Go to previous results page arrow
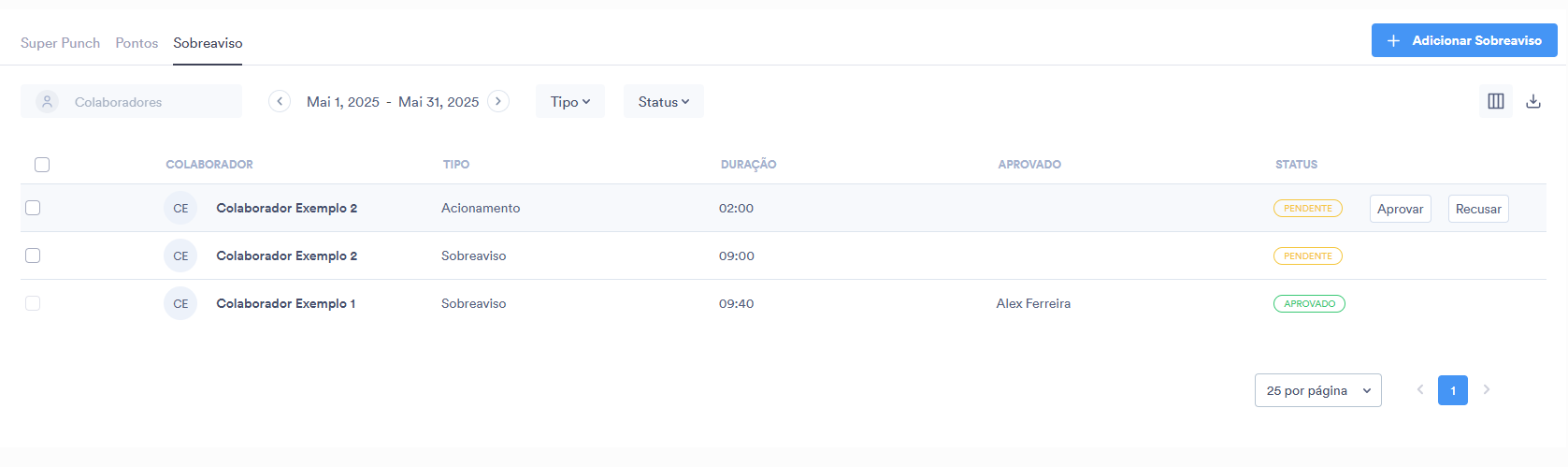Viewport: 1568px width, 467px height. coord(1420,389)
